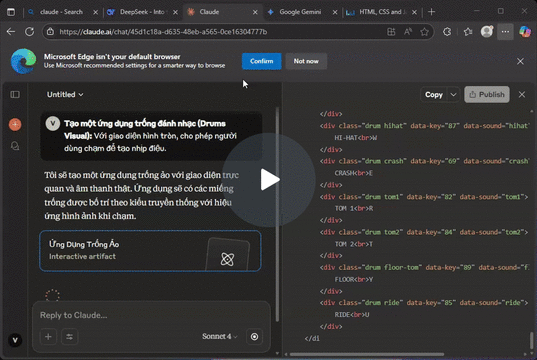Click Not now in the Edge banner
The image size is (537, 360).
click(306, 61)
